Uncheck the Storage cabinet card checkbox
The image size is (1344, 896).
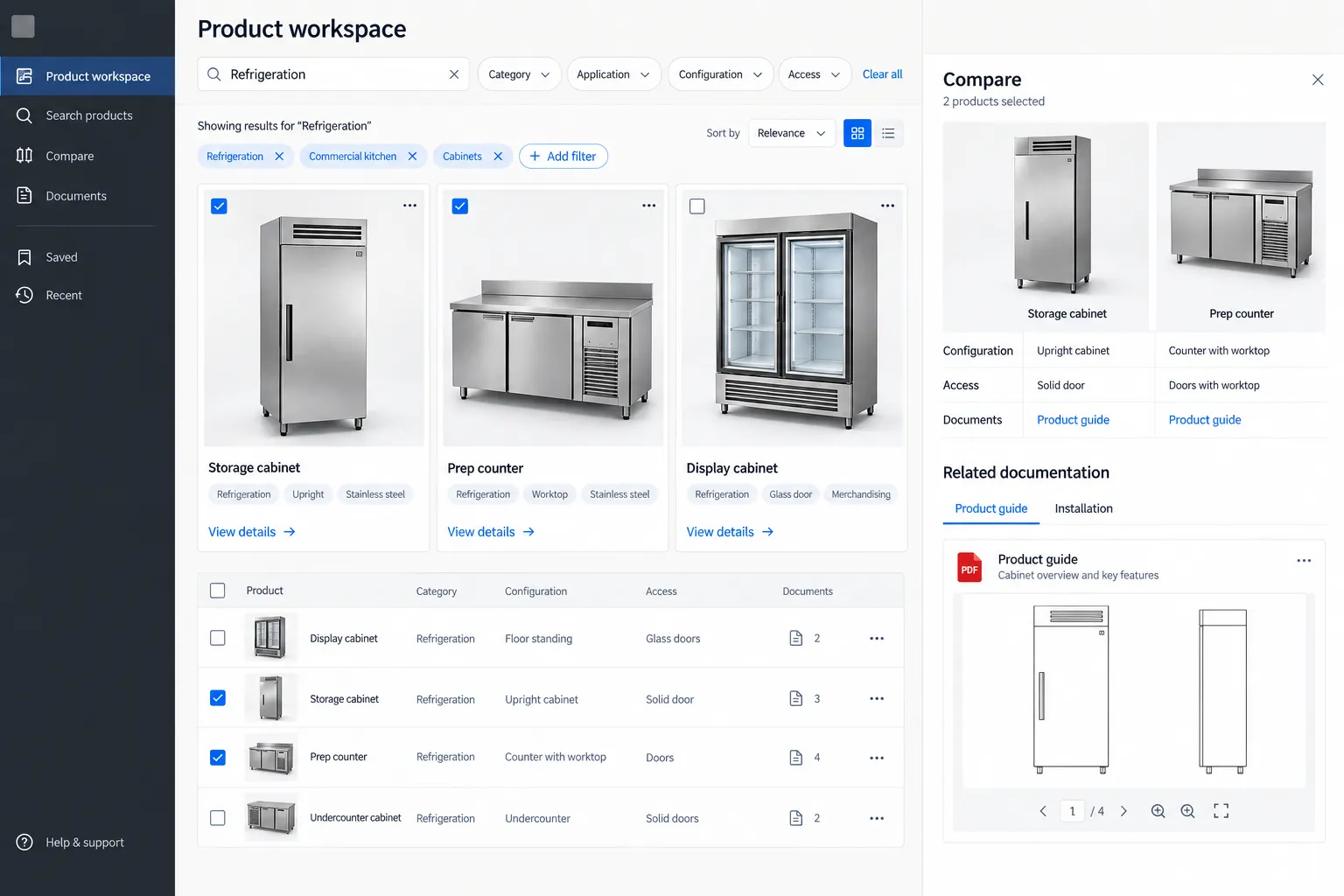[219, 206]
